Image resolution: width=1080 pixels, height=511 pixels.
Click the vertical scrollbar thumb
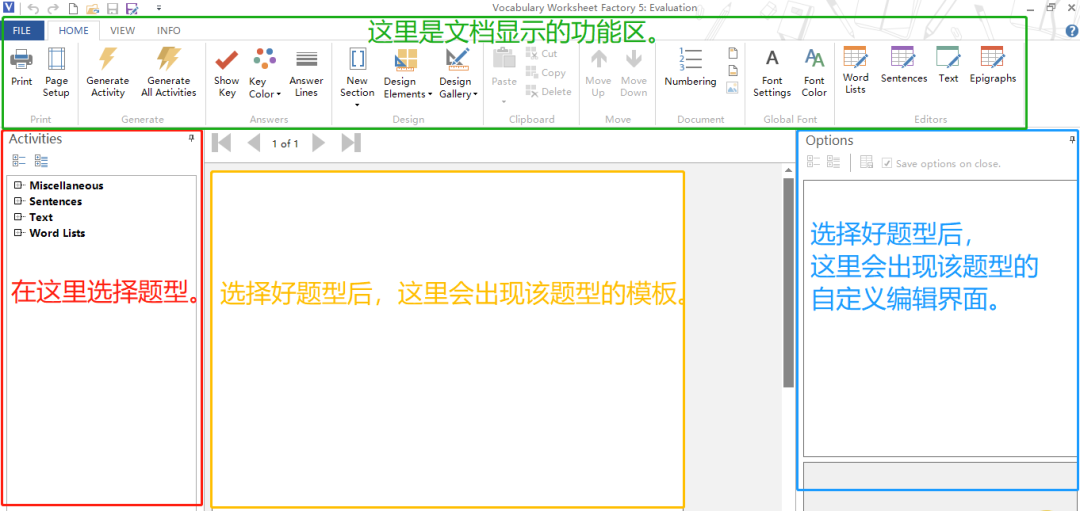pos(789,282)
